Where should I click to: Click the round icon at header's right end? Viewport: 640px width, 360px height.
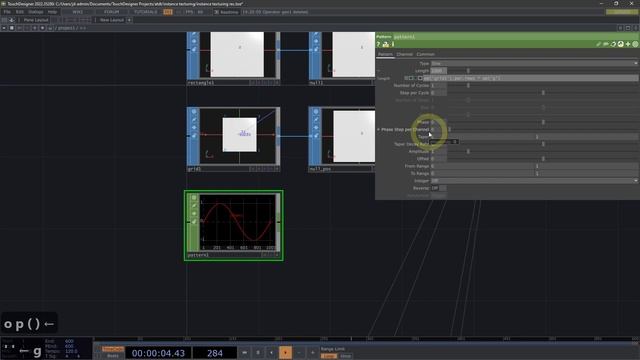[x=635, y=44]
